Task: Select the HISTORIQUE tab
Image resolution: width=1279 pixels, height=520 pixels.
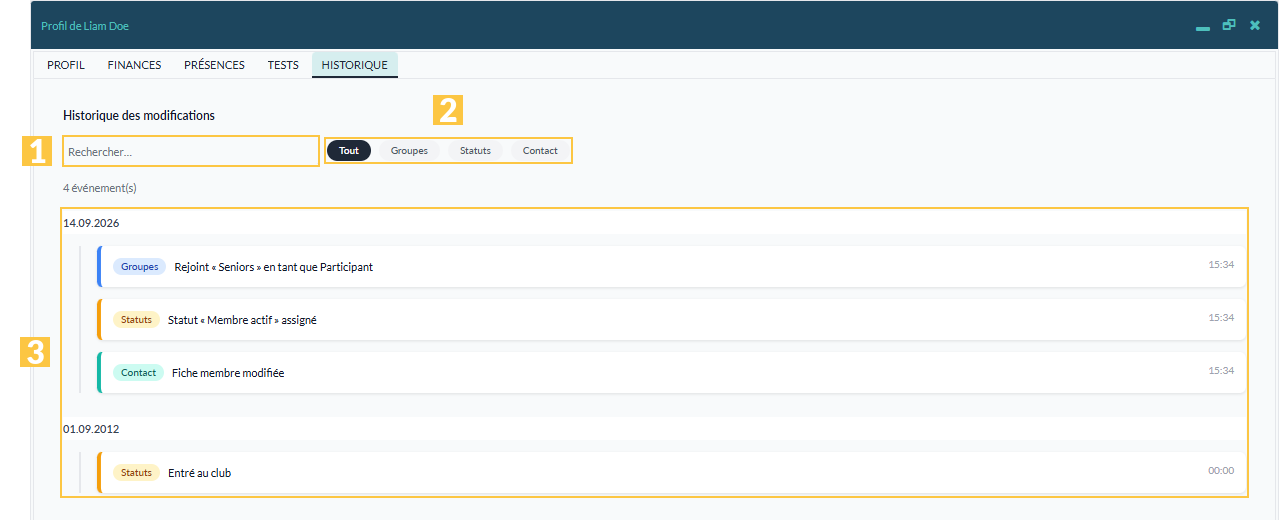Action: point(354,65)
